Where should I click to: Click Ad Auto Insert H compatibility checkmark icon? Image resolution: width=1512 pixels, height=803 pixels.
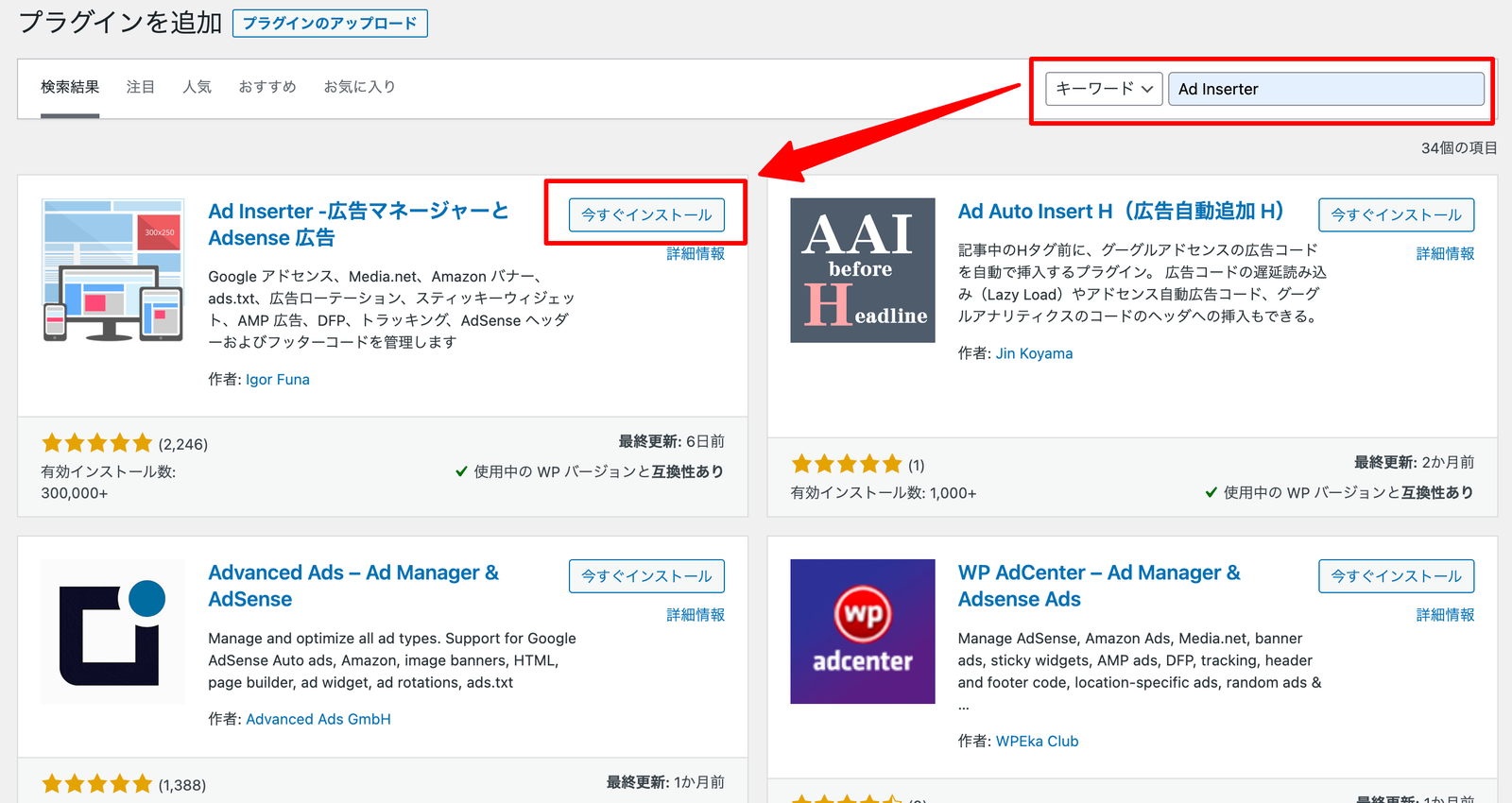pyautogui.click(x=1211, y=492)
